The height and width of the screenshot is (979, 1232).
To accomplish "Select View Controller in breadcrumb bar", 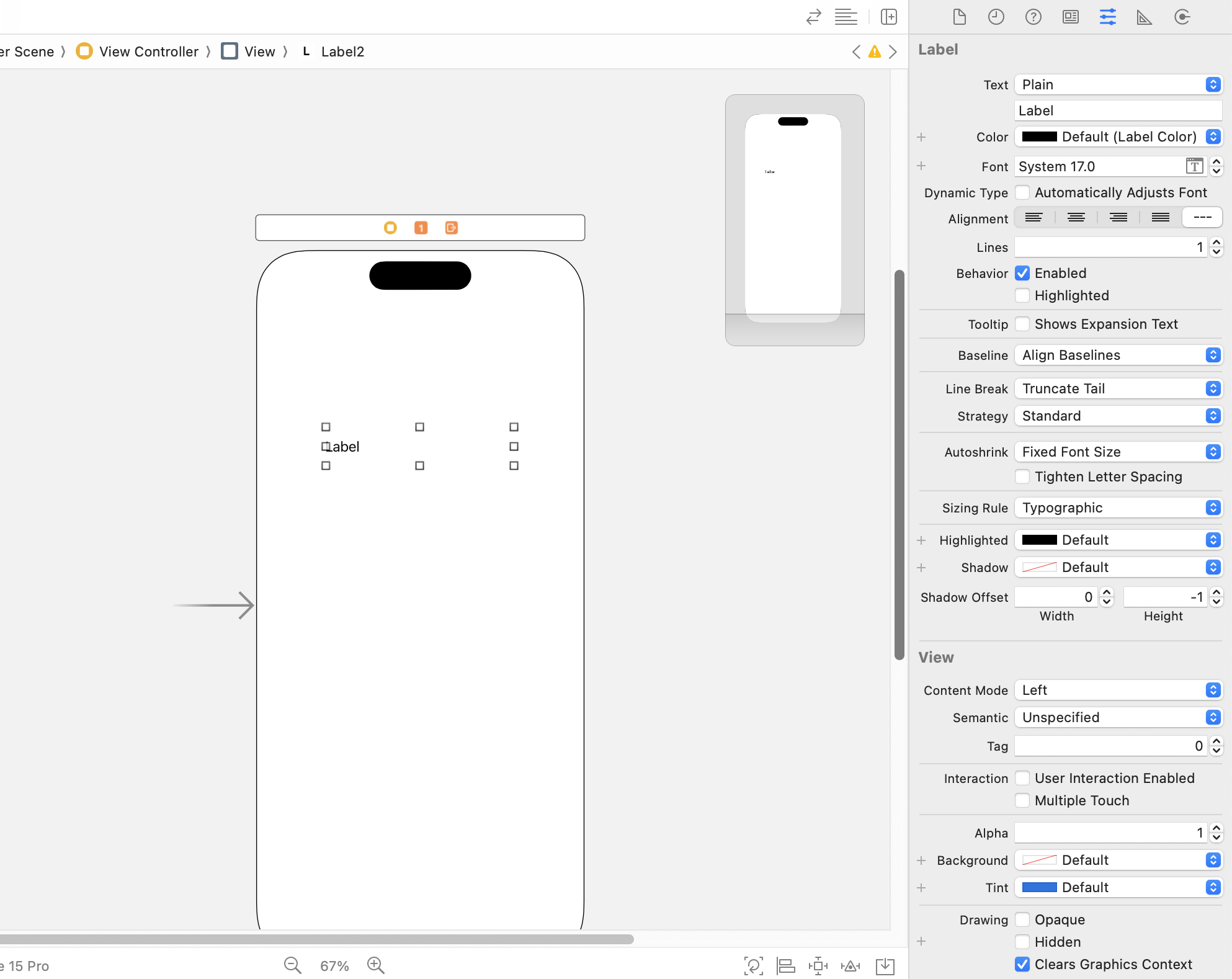I will pyautogui.click(x=148, y=51).
